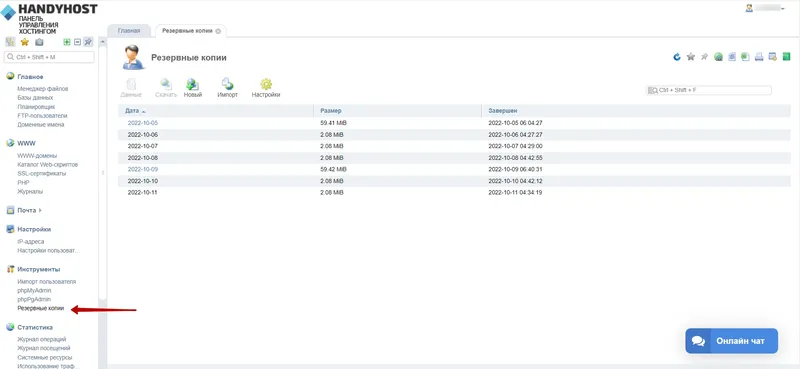Image resolution: width=800 pixels, height=369 pixels.
Task: Open help via green book icon
Action: pyautogui.click(x=786, y=57)
